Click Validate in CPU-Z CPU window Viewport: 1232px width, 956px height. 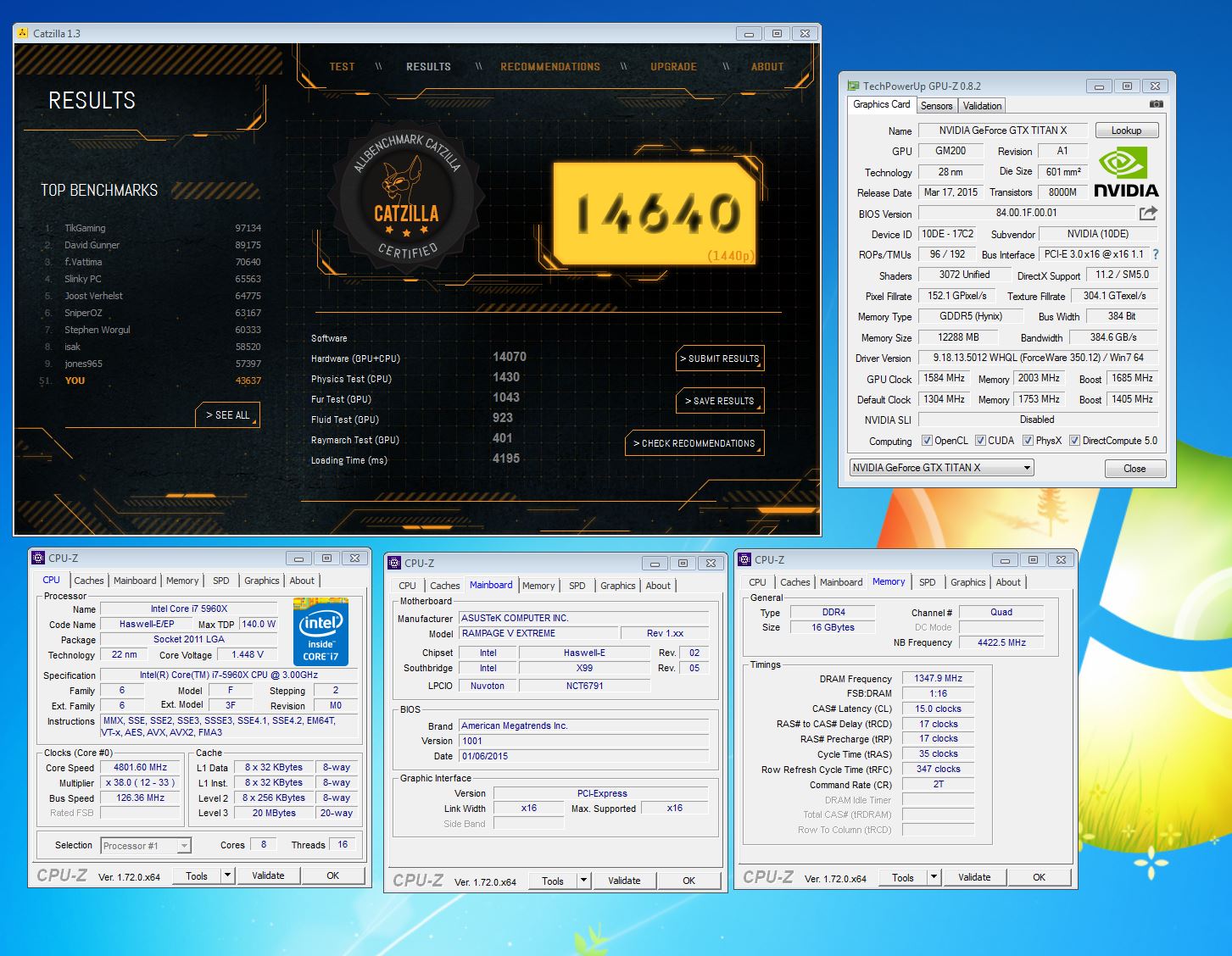point(268,875)
